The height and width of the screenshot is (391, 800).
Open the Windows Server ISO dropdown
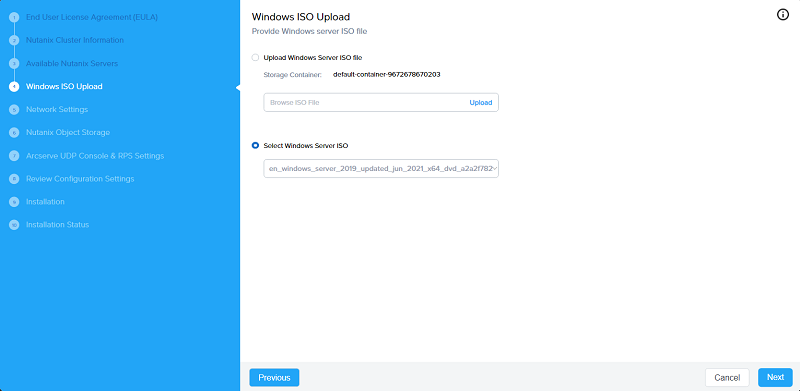pyautogui.click(x=381, y=168)
